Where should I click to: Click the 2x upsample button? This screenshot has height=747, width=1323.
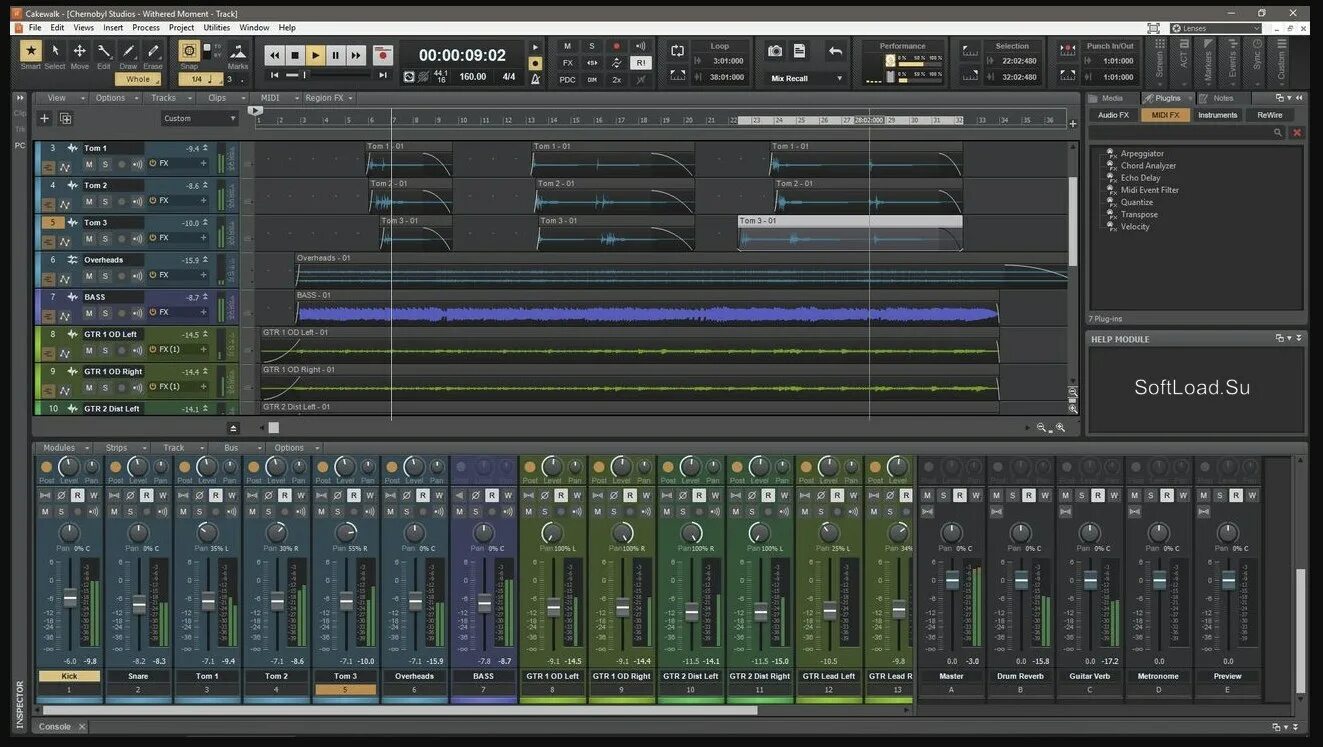coord(616,79)
